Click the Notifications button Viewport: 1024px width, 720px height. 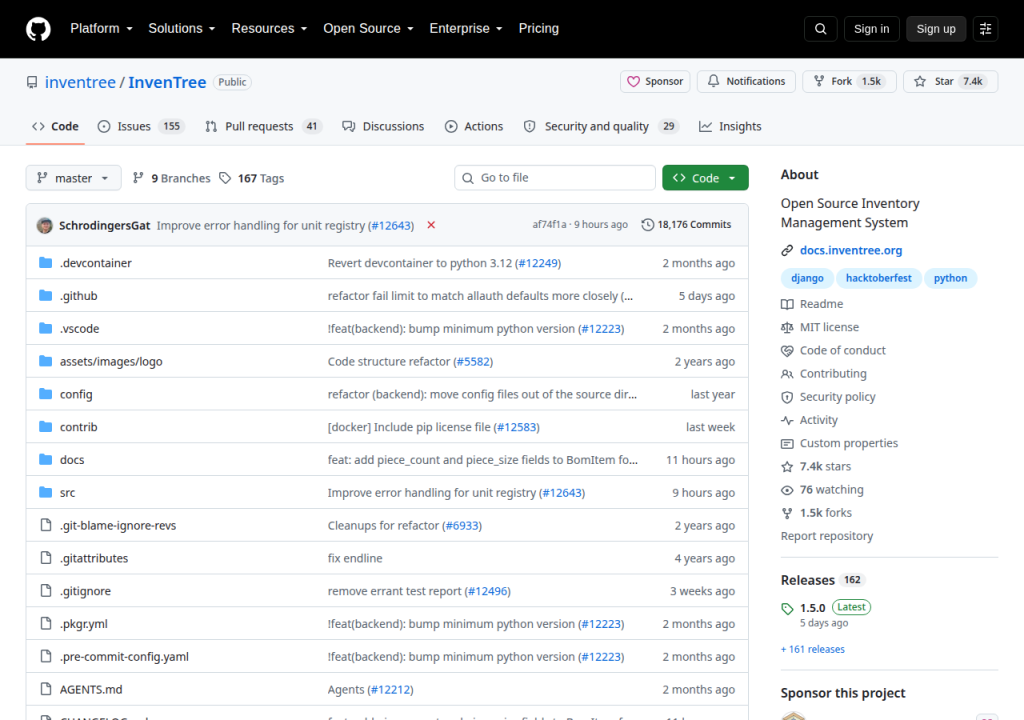coord(746,81)
